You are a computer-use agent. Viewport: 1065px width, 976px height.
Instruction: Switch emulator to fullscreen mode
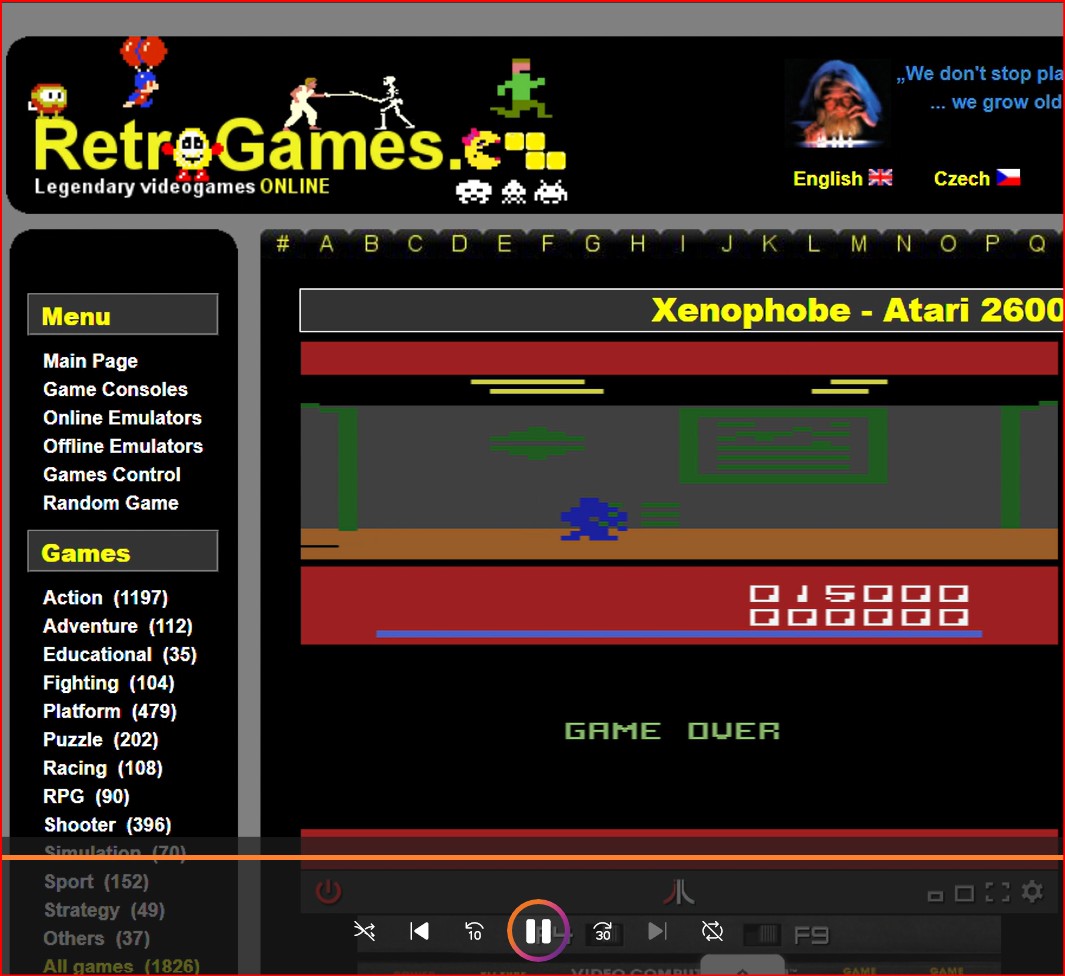coord(997,893)
